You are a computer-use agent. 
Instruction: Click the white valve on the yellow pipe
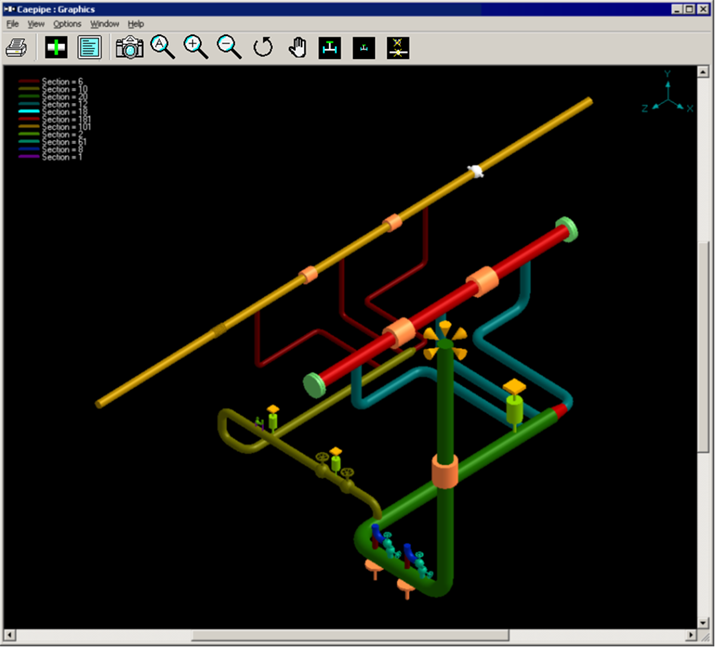pos(475,171)
